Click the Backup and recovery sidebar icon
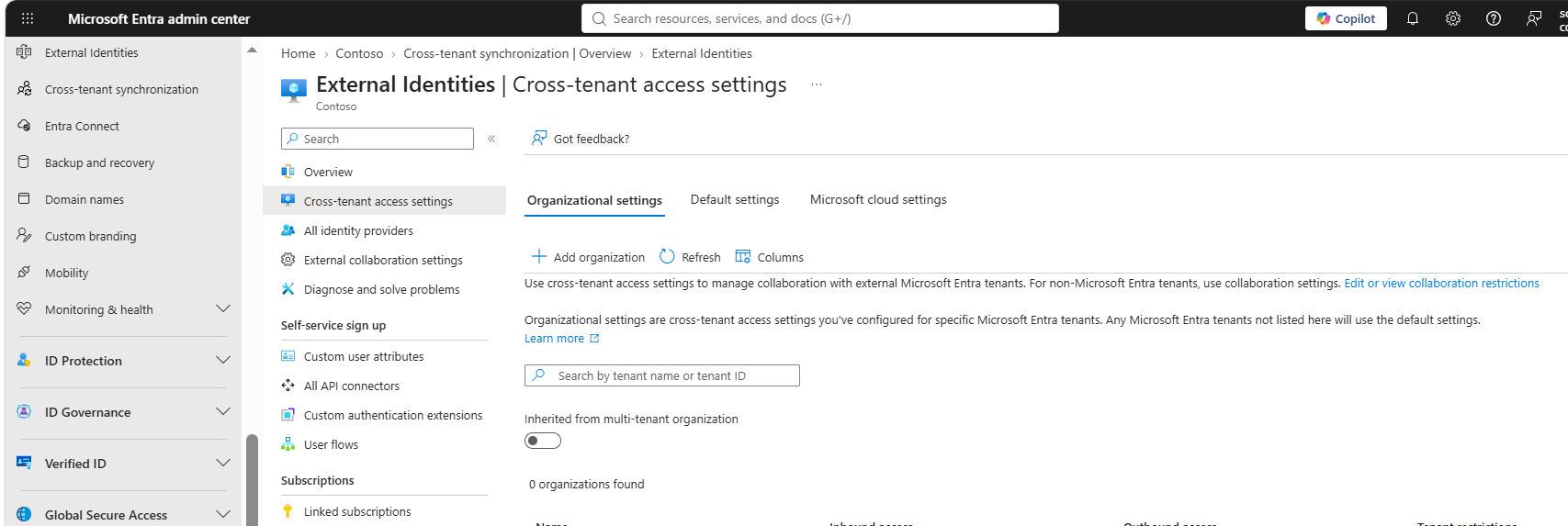The height and width of the screenshot is (526, 1568). (x=24, y=162)
